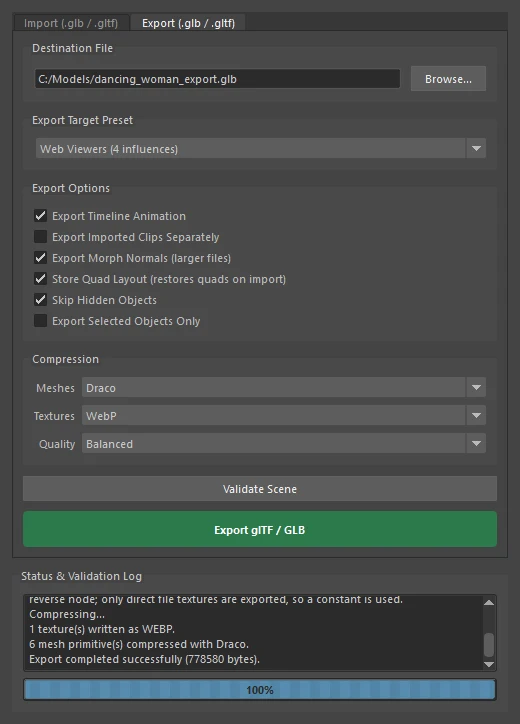Click the log line 'Export completed successfully (778580 bytes).'
The width and height of the screenshot is (520, 724).
145,659
